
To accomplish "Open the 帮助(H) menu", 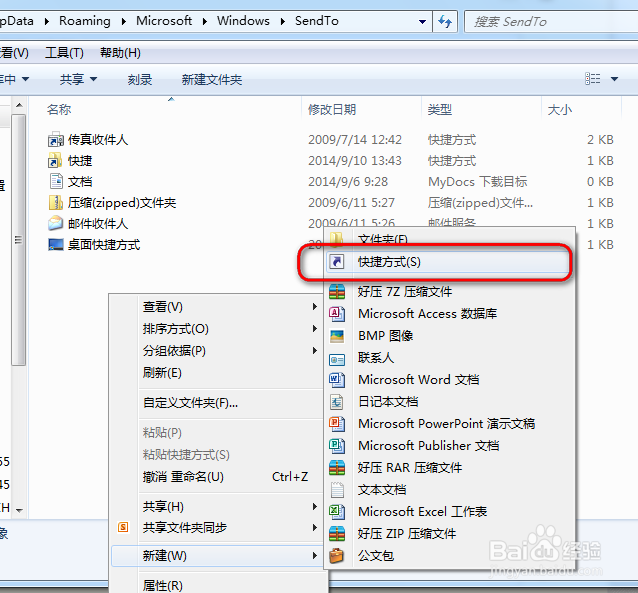I will [120, 53].
